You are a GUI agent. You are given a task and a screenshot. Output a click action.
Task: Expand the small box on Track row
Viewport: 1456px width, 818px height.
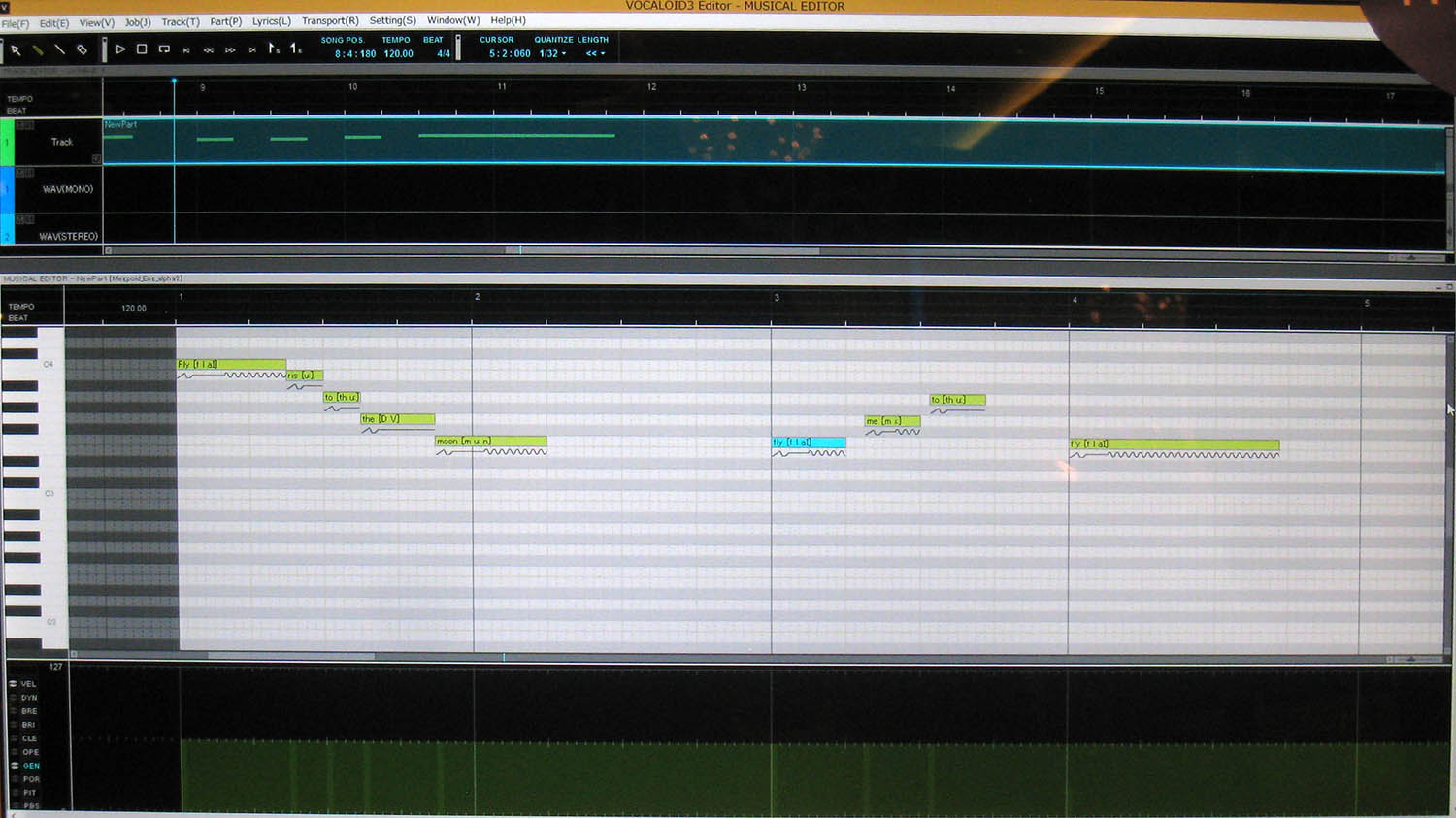[96, 158]
